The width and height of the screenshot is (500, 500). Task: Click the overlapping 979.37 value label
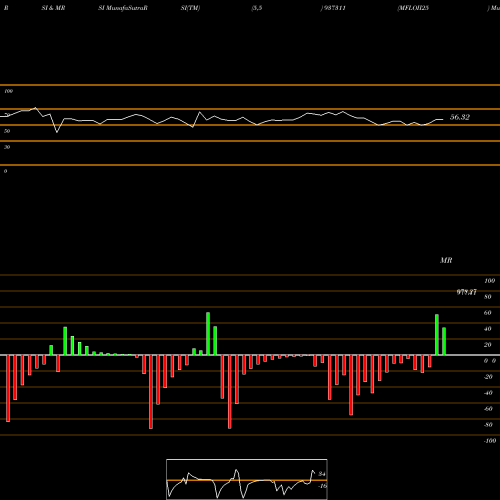coord(466,292)
